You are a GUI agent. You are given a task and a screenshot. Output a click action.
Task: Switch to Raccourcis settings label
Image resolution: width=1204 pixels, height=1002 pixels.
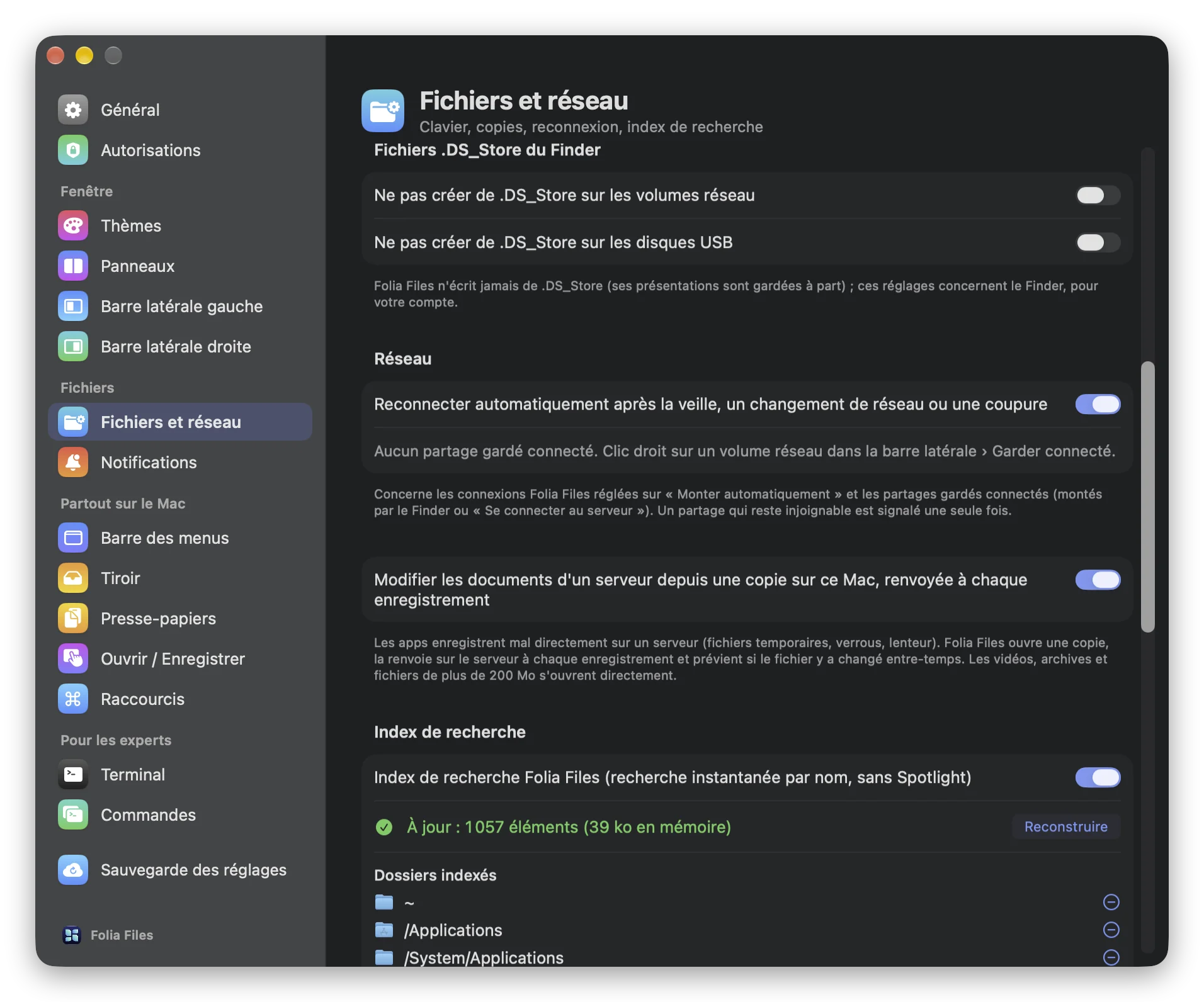[142, 699]
